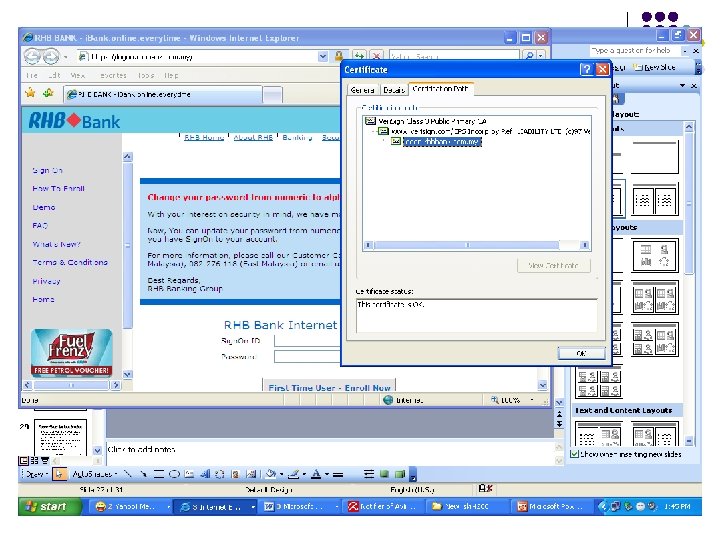Viewport: 720px width, 540px height.
Task: Click the IE search magnifier button
Action: pos(529,56)
